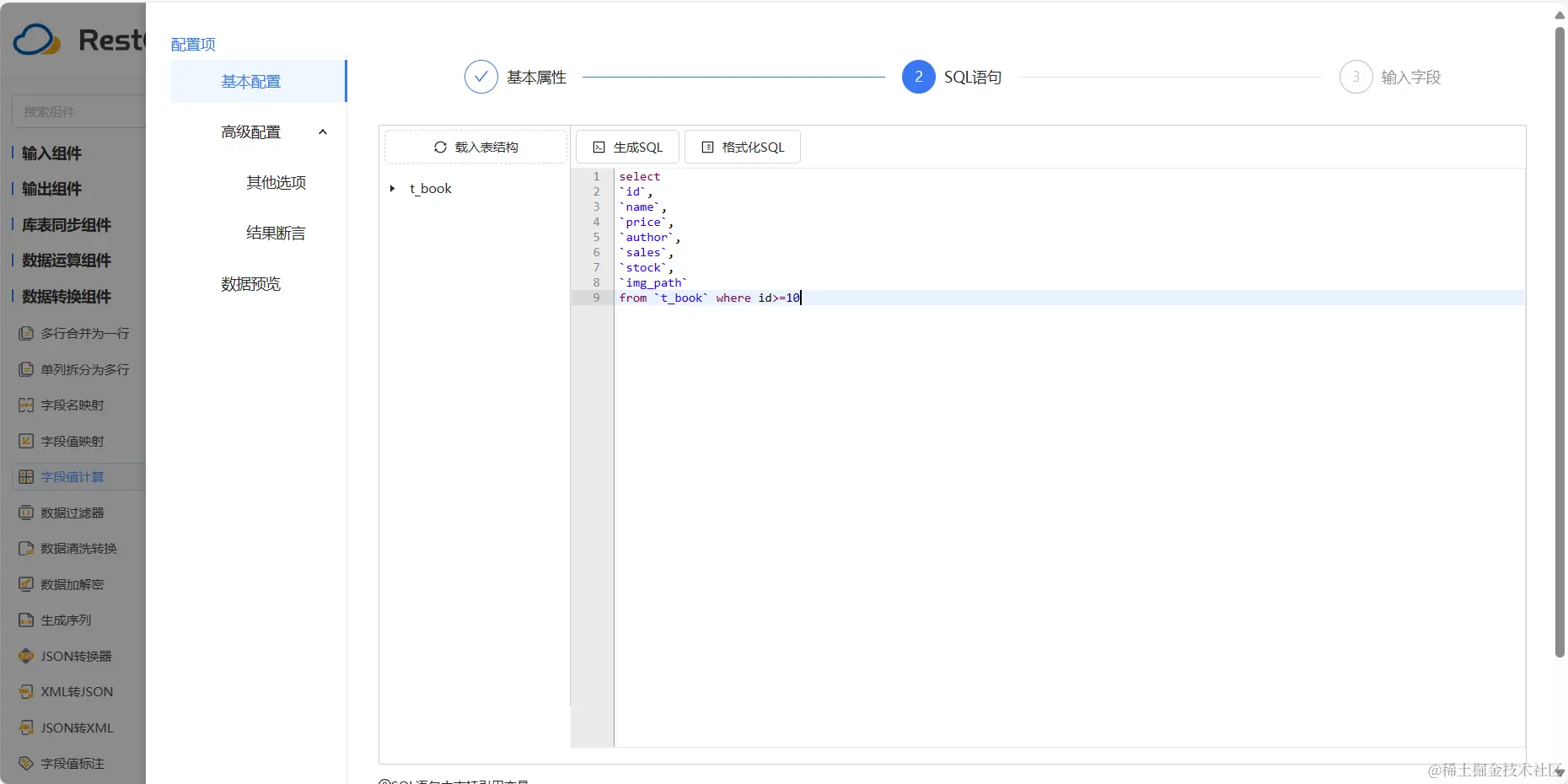Click the checkmark circle of 基本属性 step
1568x784 pixels.
click(x=481, y=77)
